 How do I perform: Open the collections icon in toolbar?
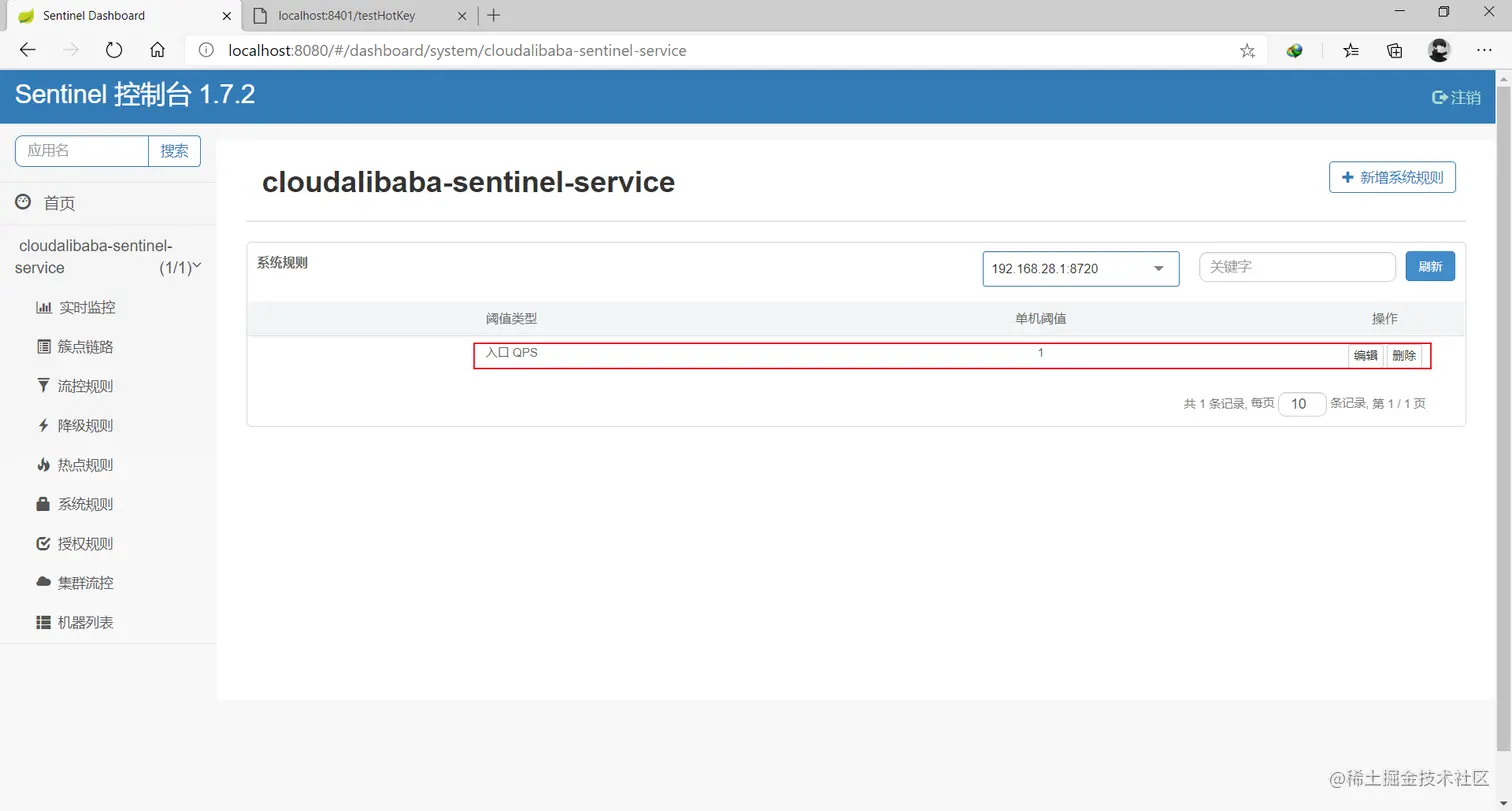pos(1395,50)
